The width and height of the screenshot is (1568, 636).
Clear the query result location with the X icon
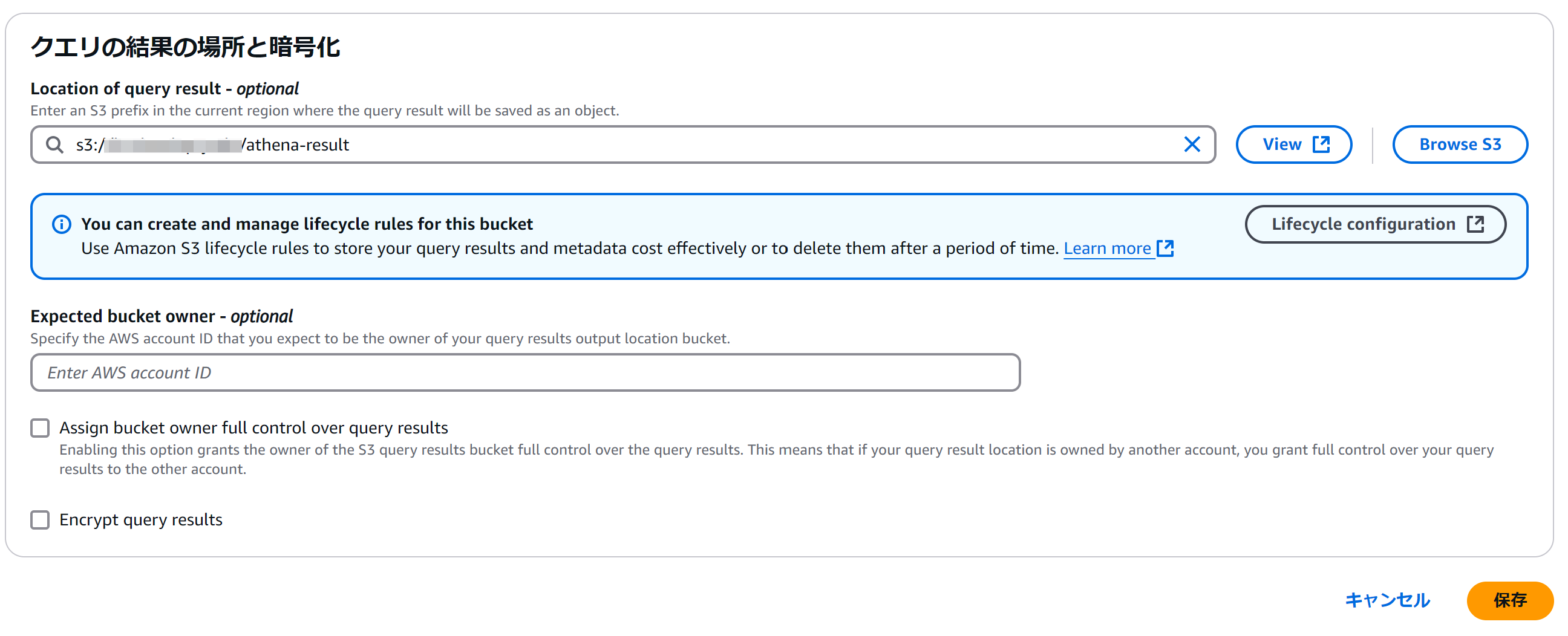coord(1191,144)
